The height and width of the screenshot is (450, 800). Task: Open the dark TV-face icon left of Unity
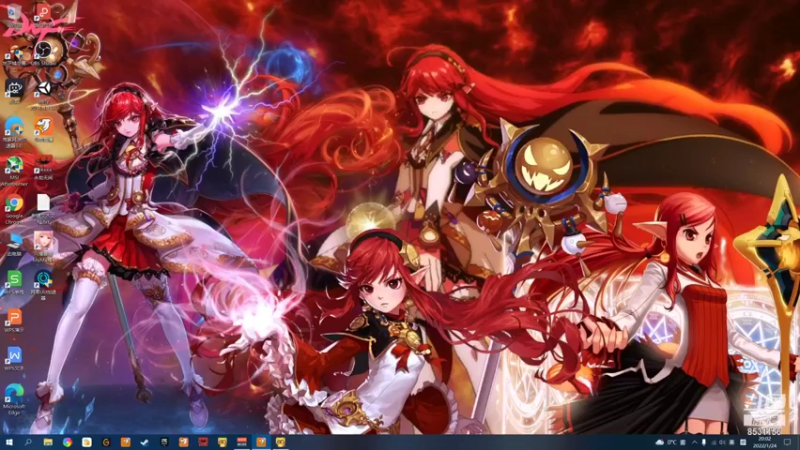click(x=14, y=92)
